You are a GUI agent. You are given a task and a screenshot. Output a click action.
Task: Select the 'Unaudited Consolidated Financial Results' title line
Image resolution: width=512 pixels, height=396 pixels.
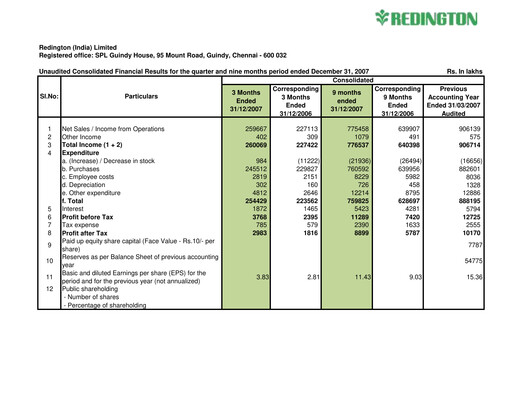click(x=204, y=71)
